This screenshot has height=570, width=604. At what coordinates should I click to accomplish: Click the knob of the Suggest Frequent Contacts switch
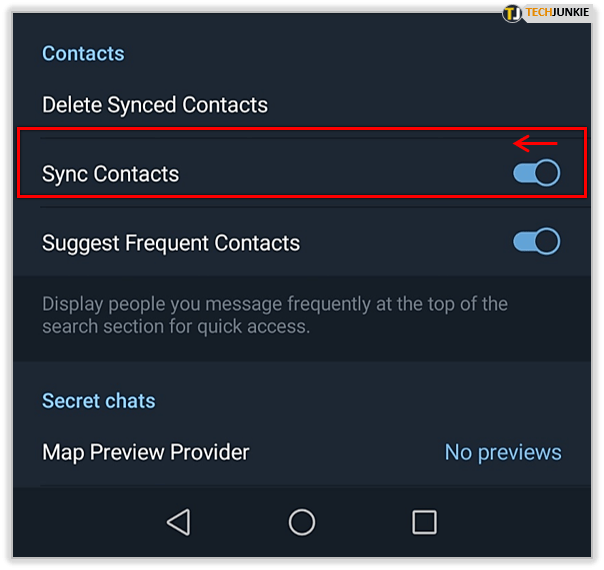tap(547, 241)
